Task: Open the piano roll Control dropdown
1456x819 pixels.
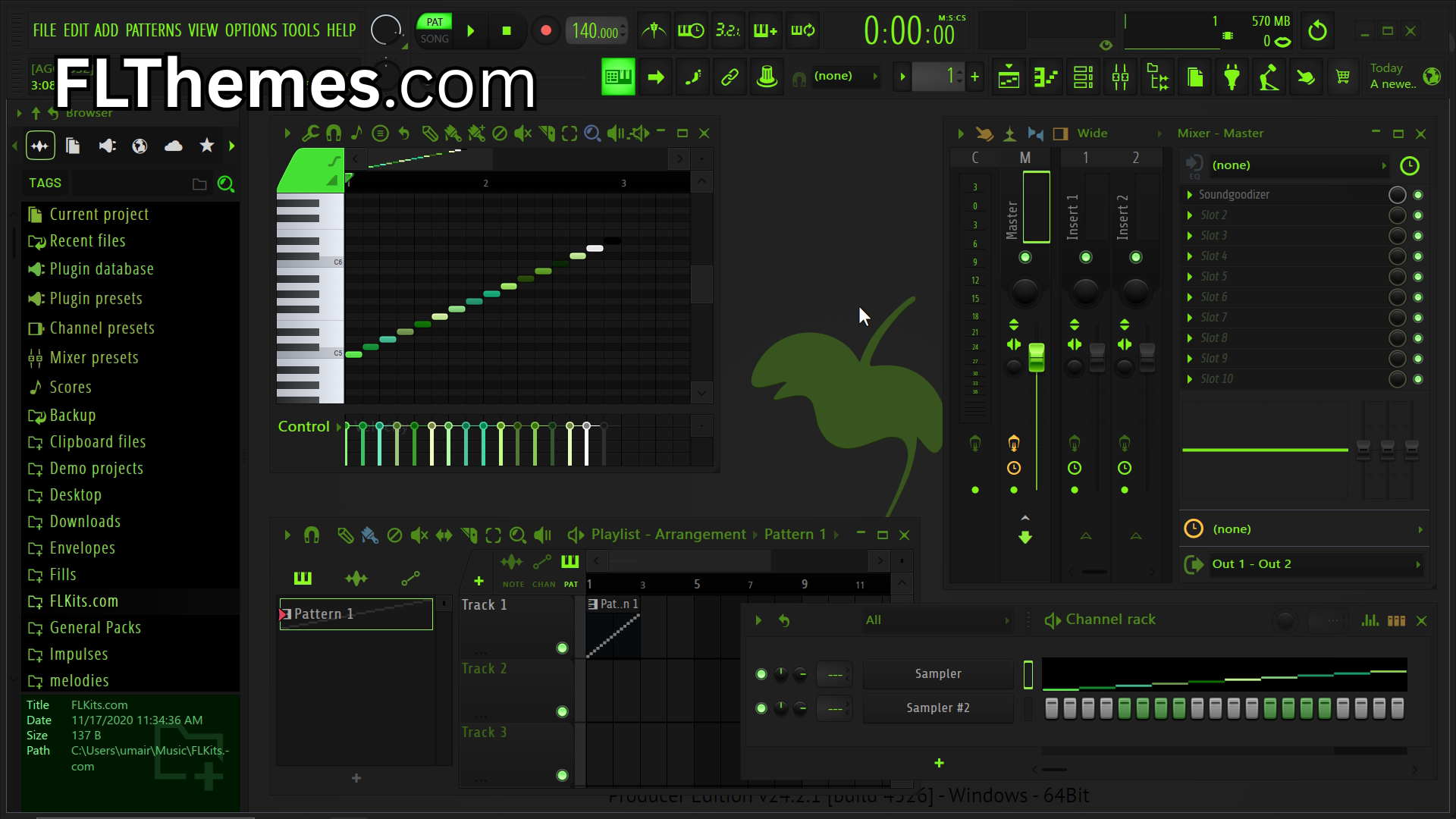Action: tap(310, 426)
